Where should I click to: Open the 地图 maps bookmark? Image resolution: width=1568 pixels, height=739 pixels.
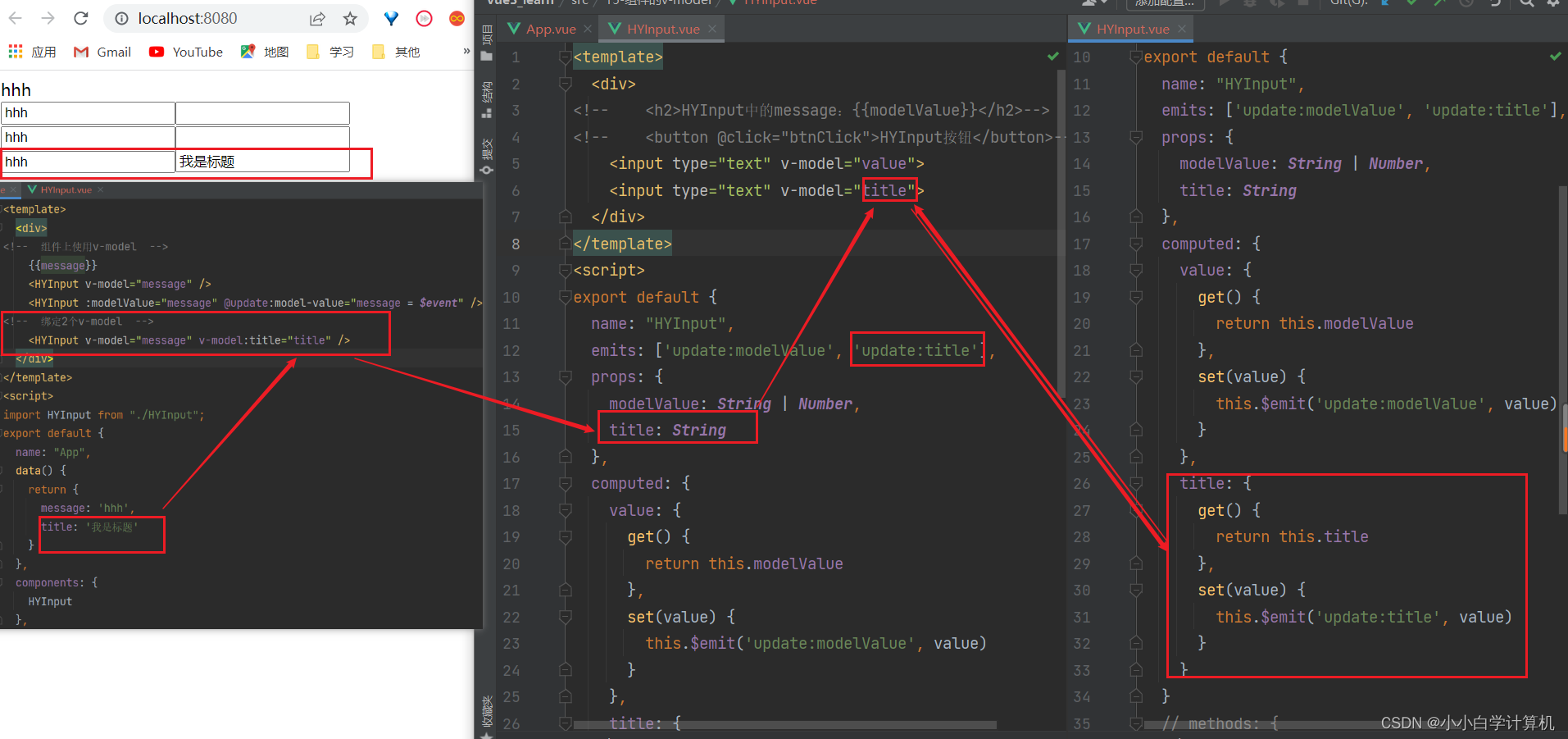click(265, 52)
